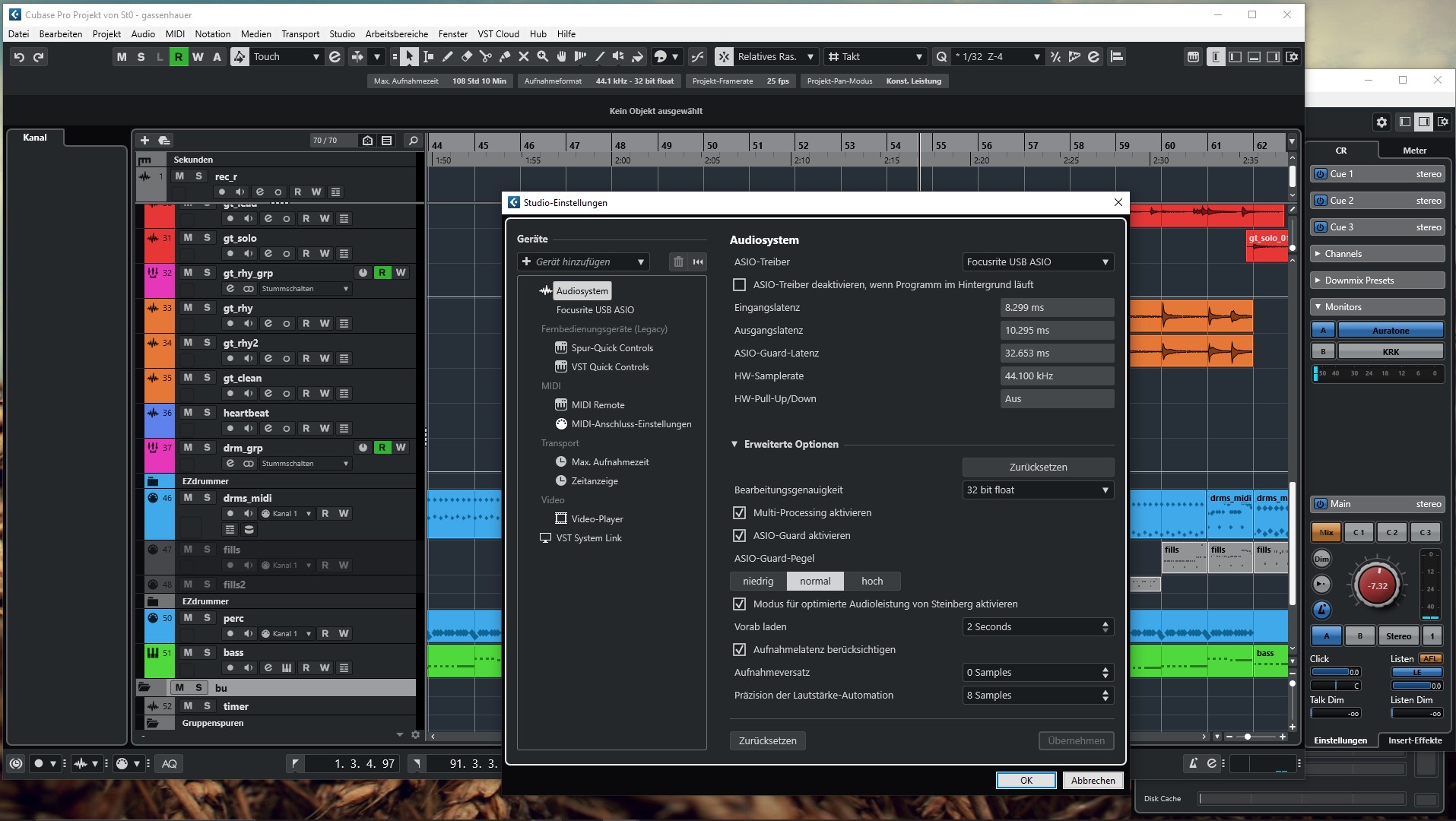The width and height of the screenshot is (1456, 821).
Task: Click OK in Studio-Einstellungen dialog
Action: [x=1026, y=780]
